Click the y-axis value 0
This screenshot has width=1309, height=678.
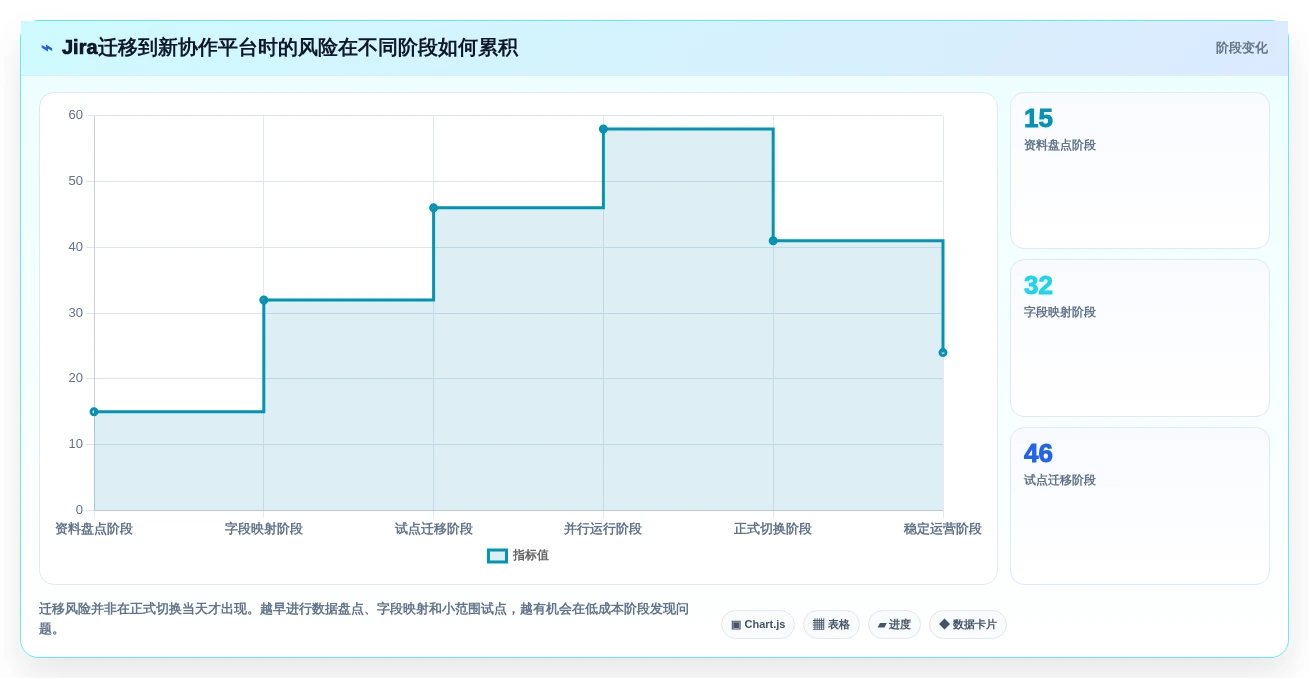point(80,510)
